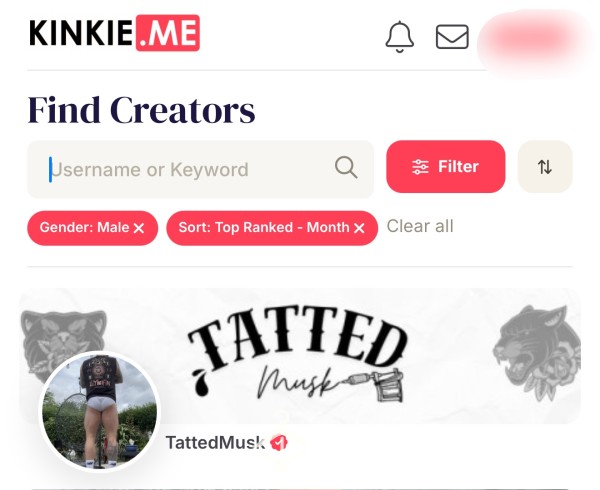The height and width of the screenshot is (490, 600).
Task: Open the Tatted Musk banner image
Action: pos(300,356)
